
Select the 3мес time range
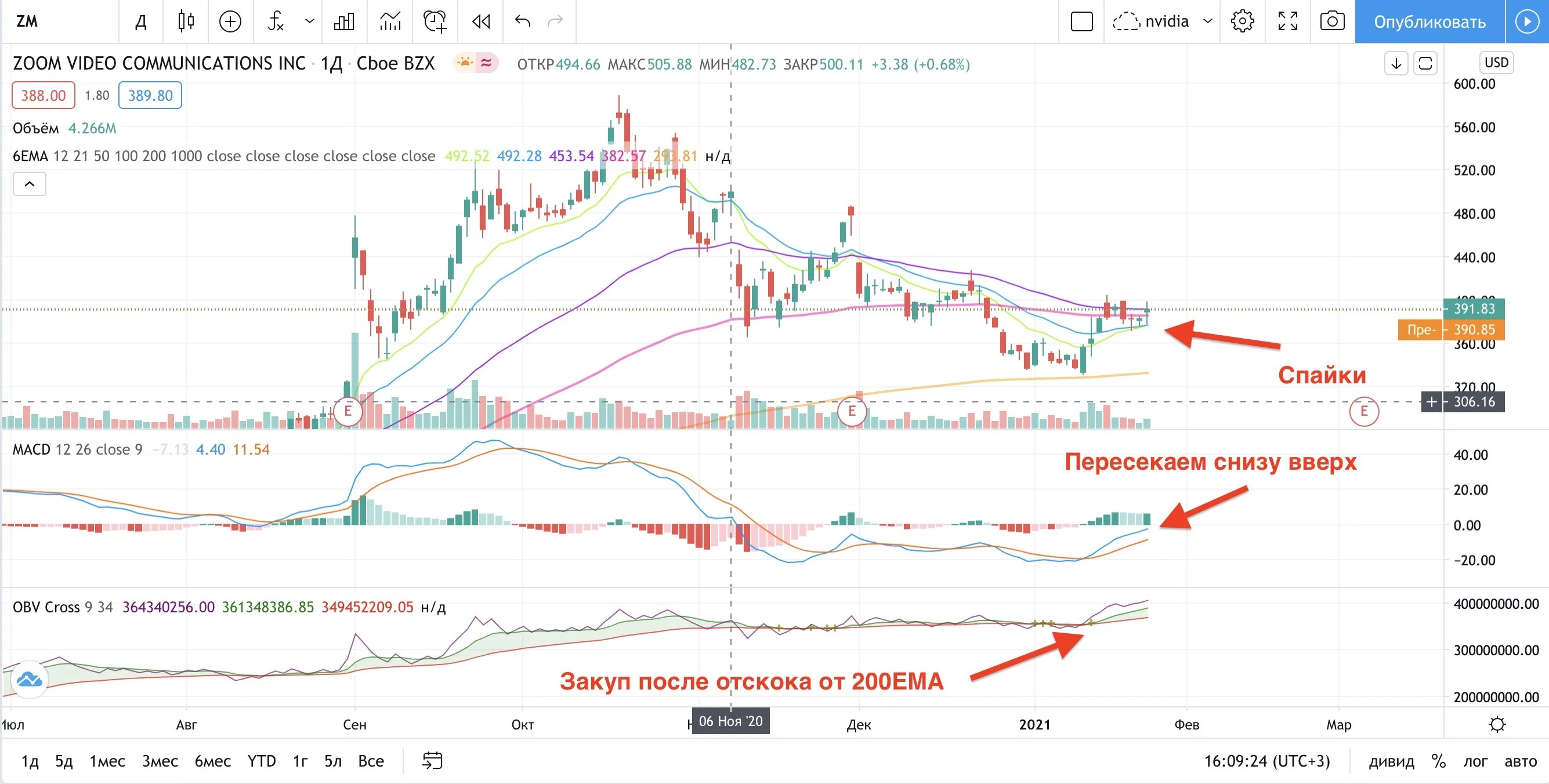click(160, 761)
